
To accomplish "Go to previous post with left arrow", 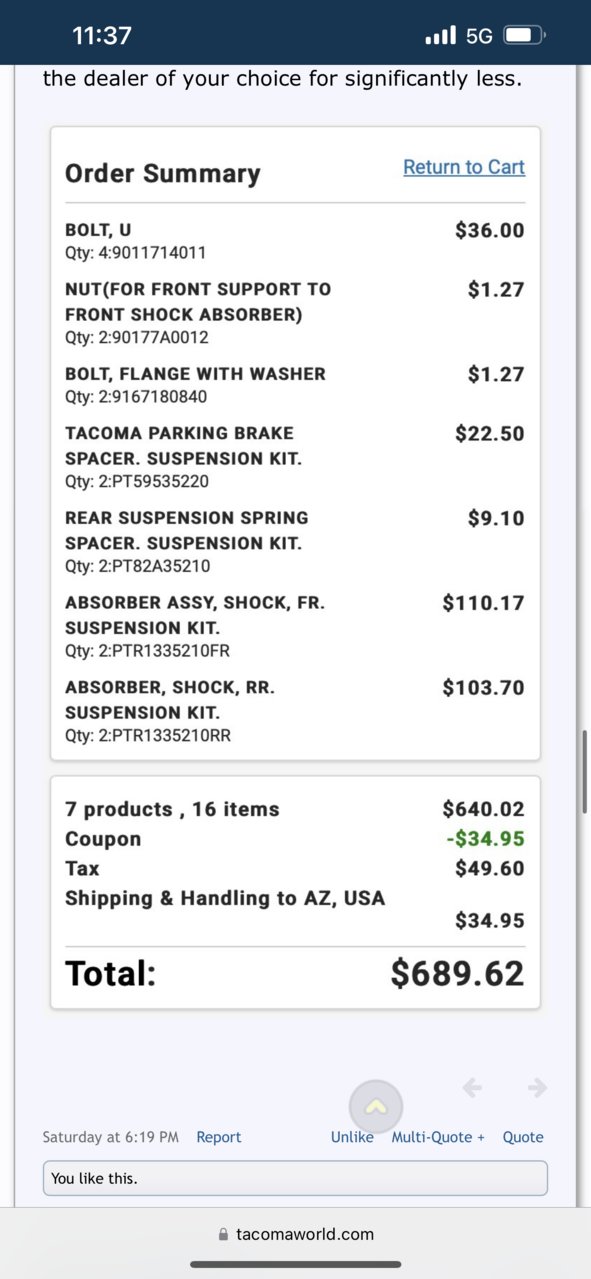I will (x=472, y=1087).
